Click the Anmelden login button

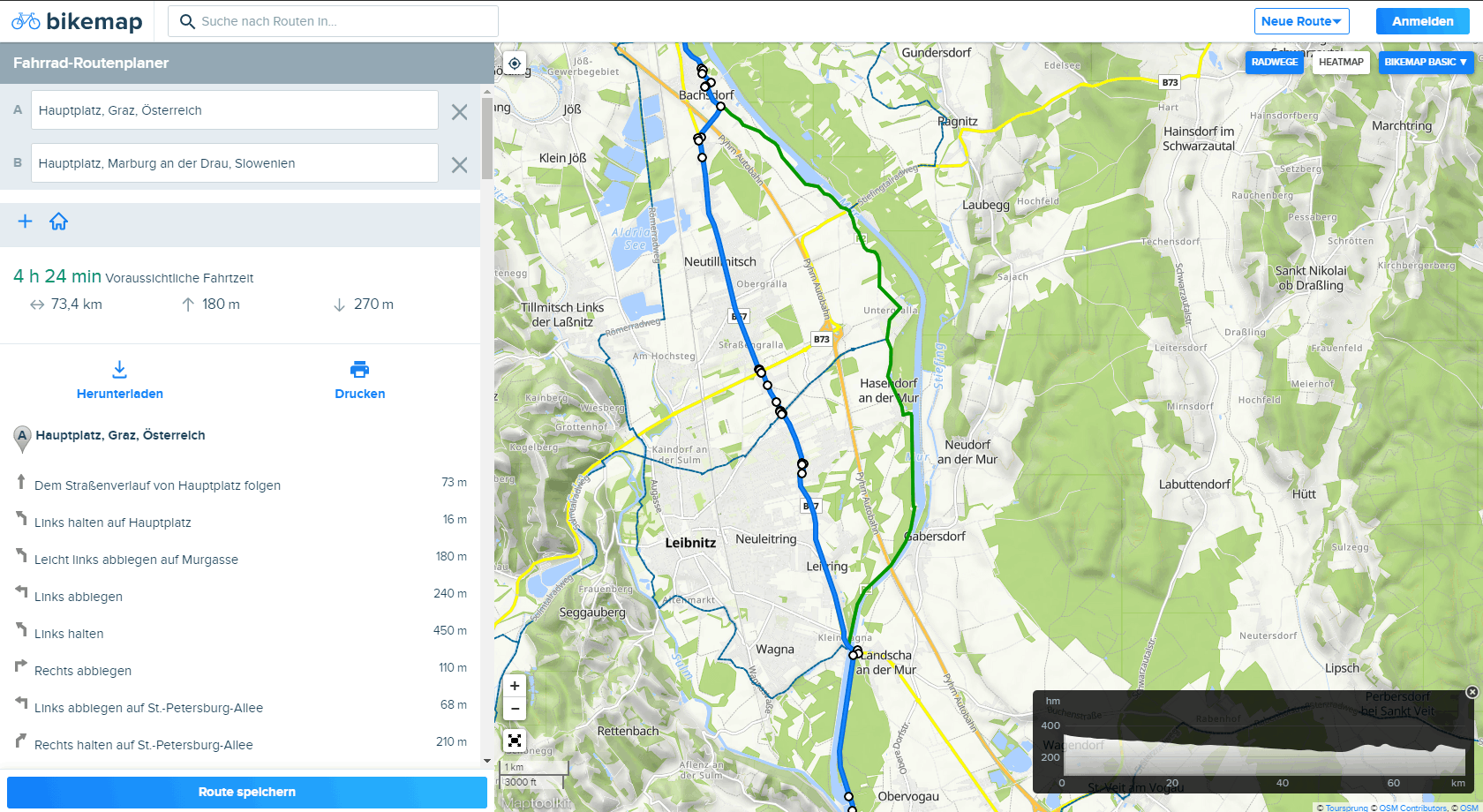click(1422, 21)
